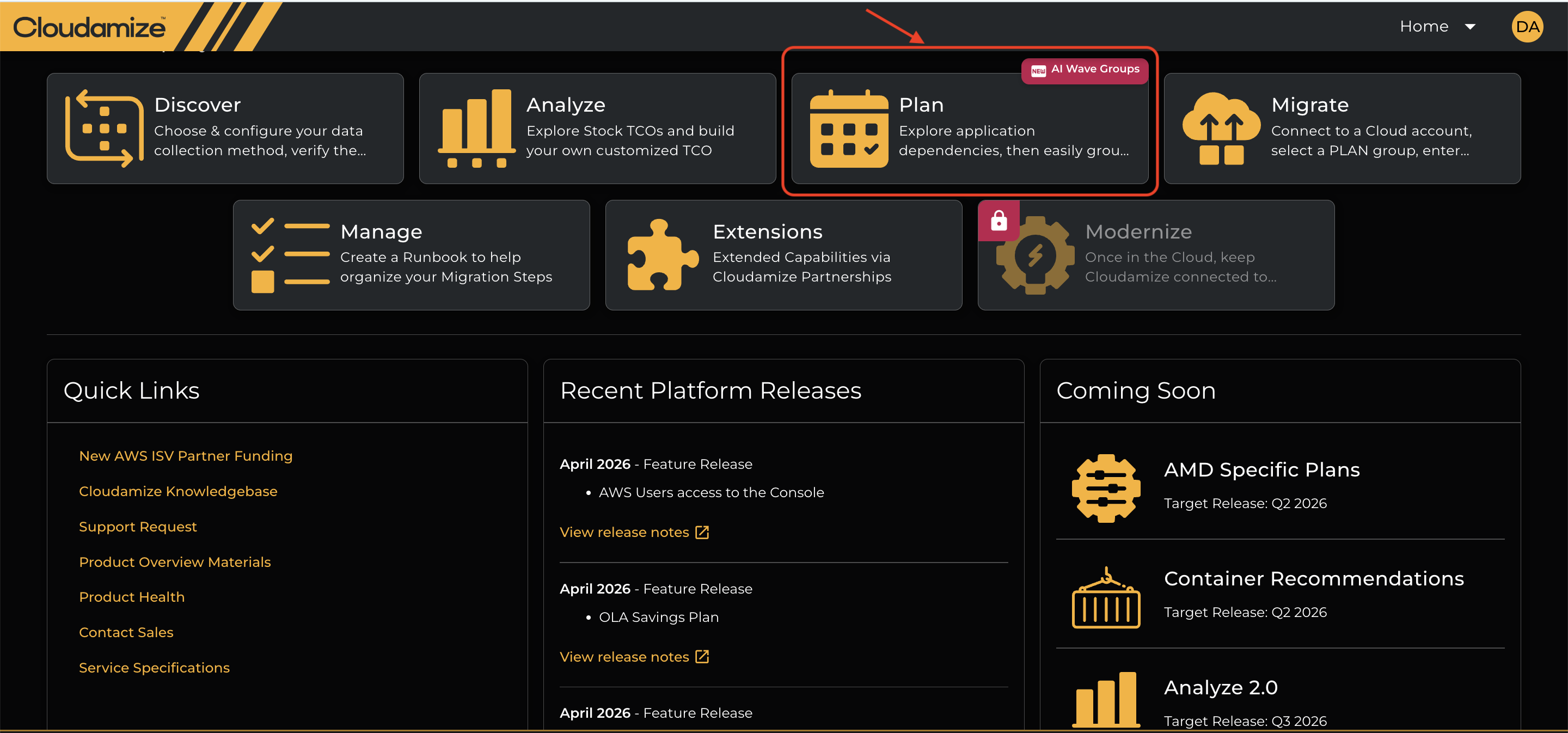Click the Analyze card description text
1568x733 pixels.
(630, 141)
